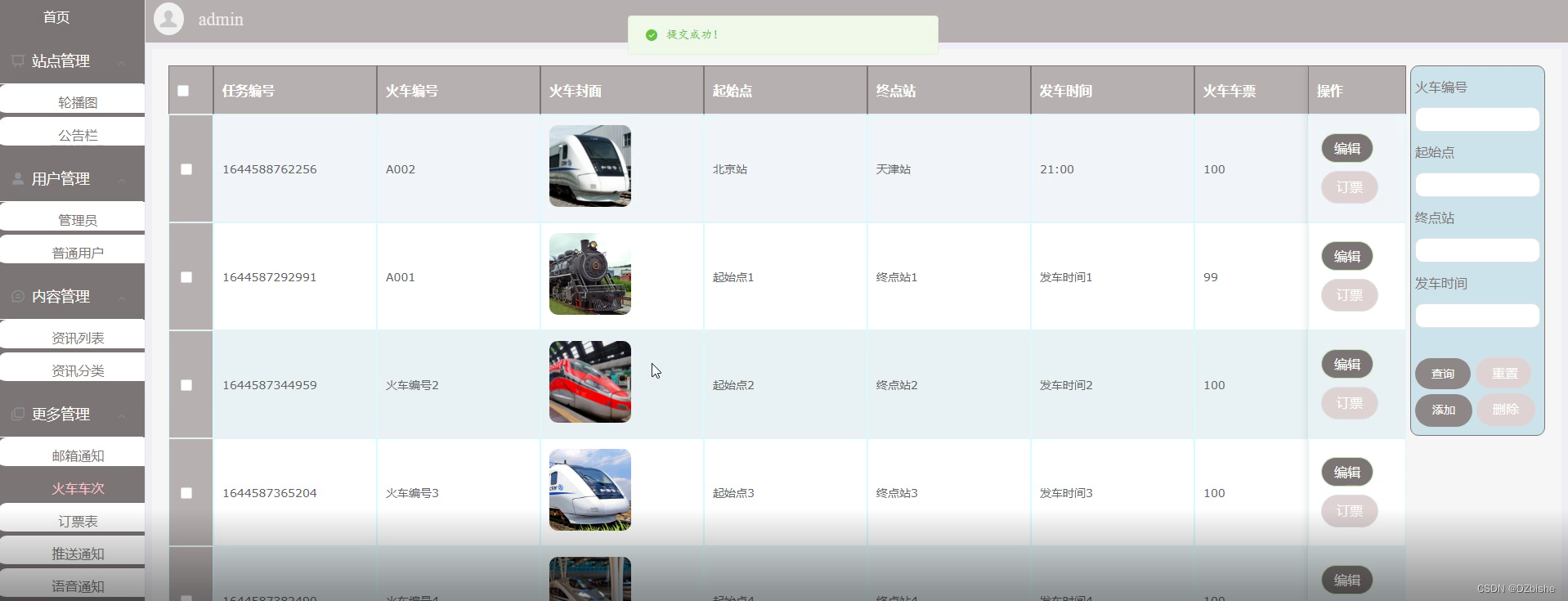Click the 查询 search button
The height and width of the screenshot is (601, 1568).
1443,374
